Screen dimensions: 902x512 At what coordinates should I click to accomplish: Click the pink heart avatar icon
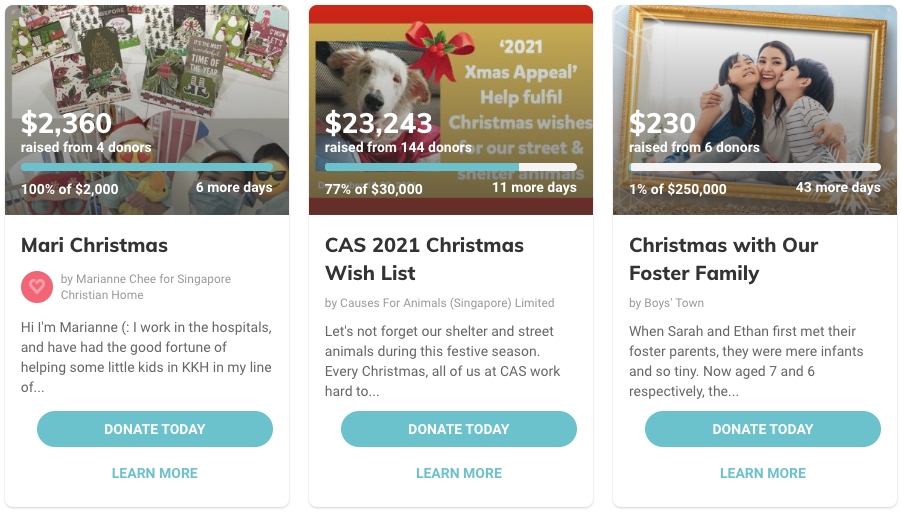click(x=37, y=287)
